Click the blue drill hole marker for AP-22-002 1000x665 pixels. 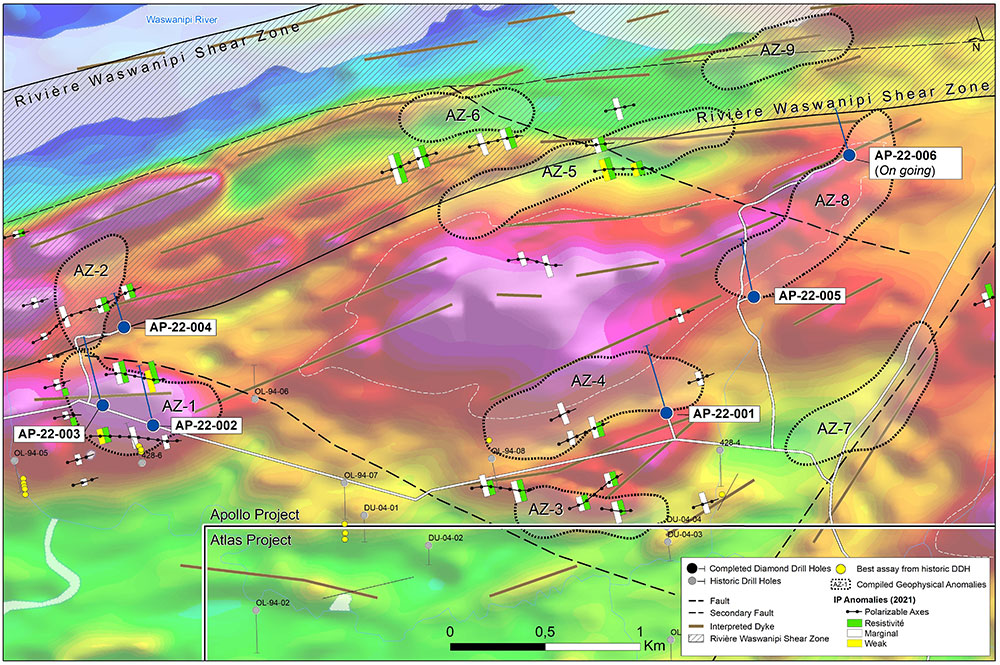tap(152, 425)
